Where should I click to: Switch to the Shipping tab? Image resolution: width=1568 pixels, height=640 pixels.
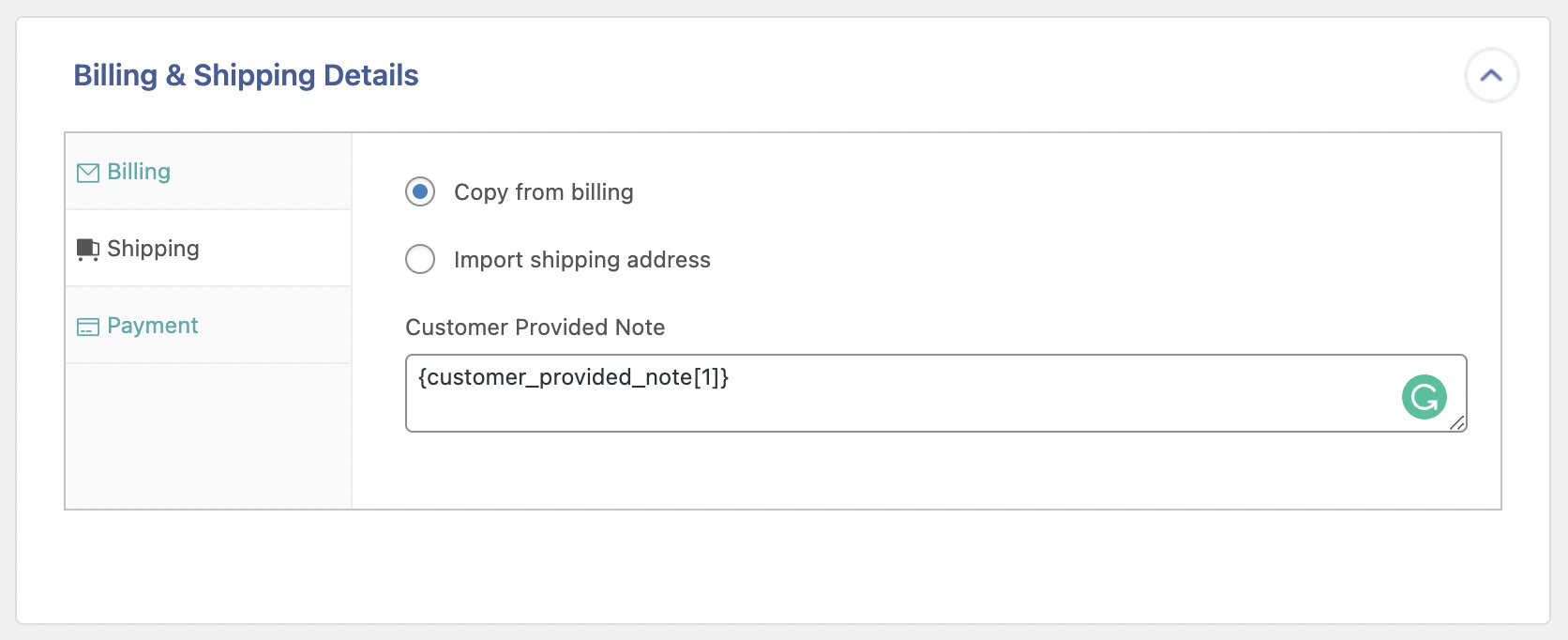point(153,249)
